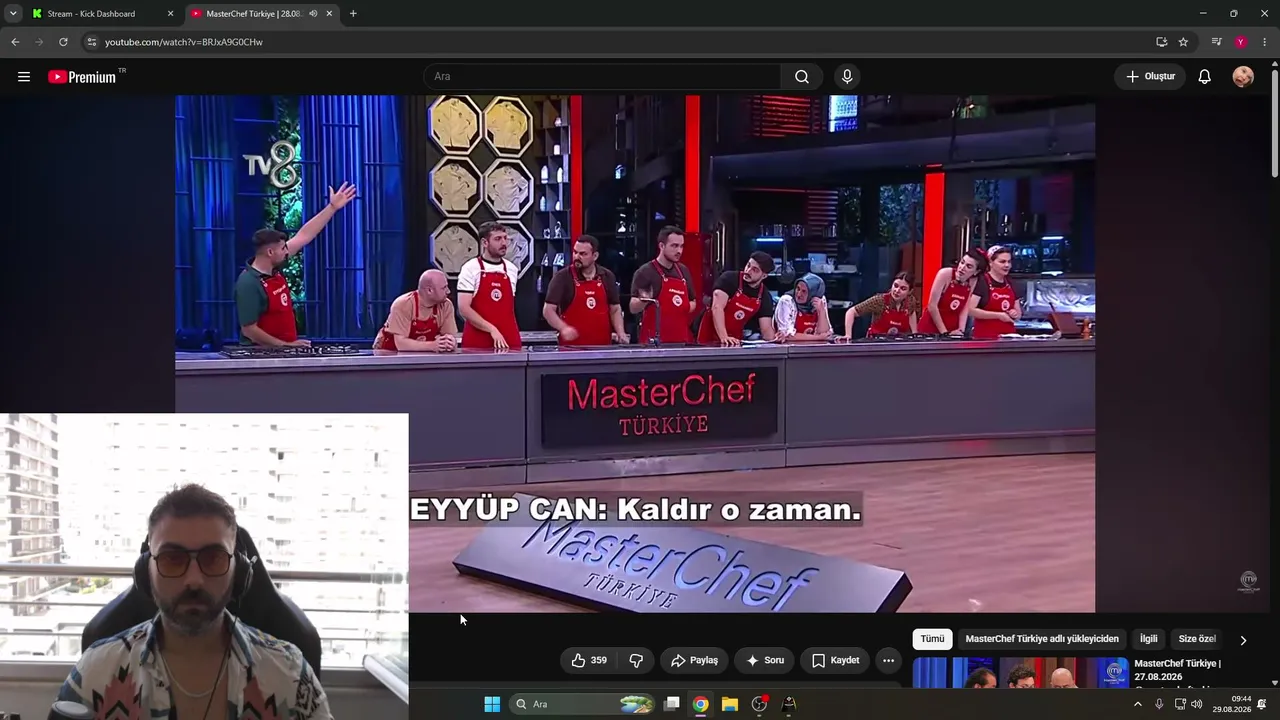Open the YouTube account avatar menu
1280x720 pixels.
click(1243, 77)
